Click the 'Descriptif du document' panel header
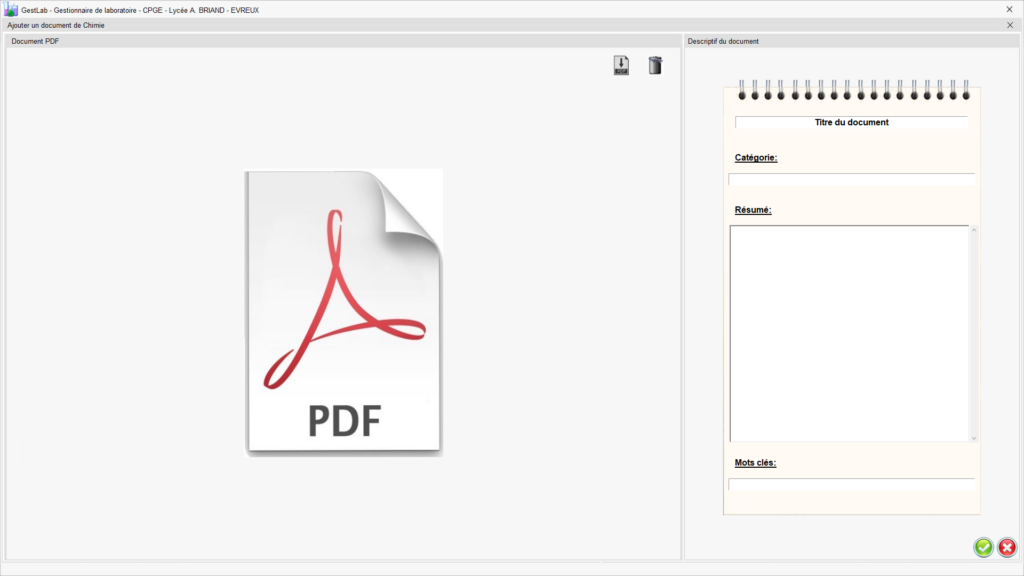 point(723,41)
